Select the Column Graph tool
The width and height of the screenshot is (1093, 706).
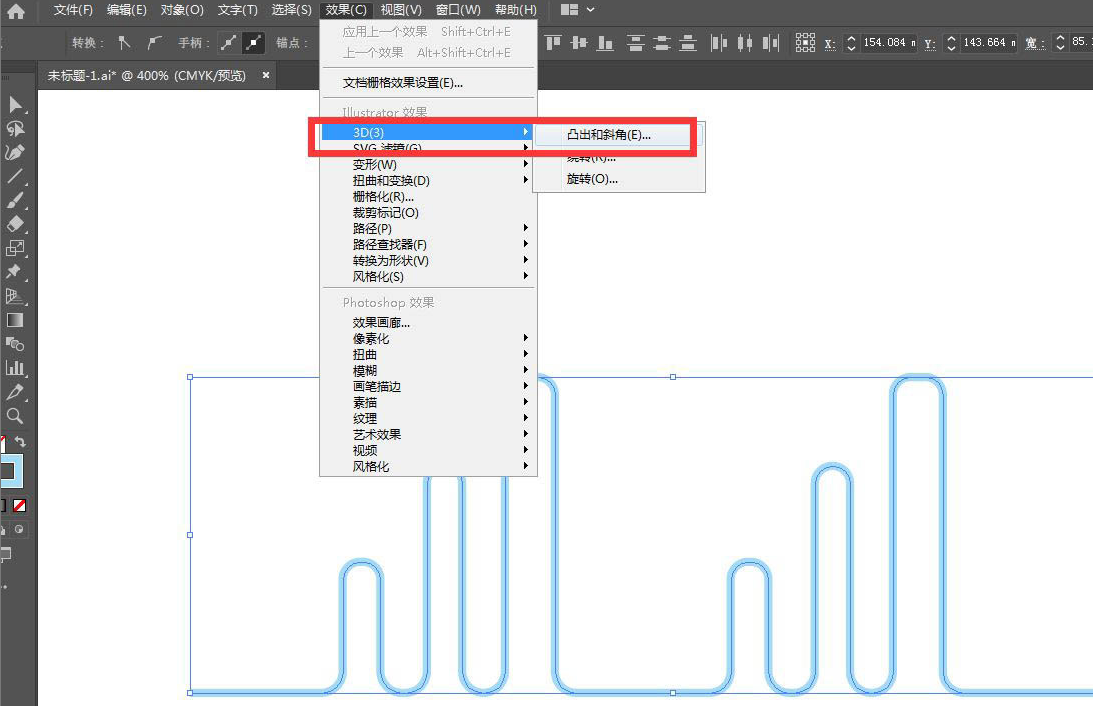(15, 368)
